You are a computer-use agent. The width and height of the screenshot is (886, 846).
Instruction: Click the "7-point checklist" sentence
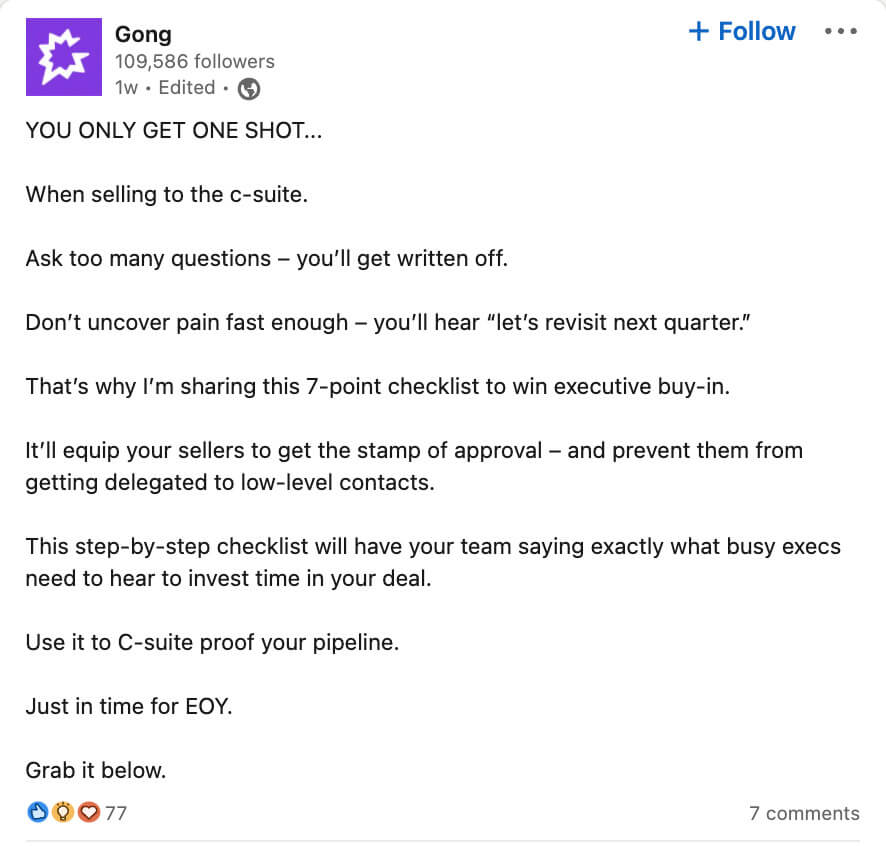(x=378, y=386)
